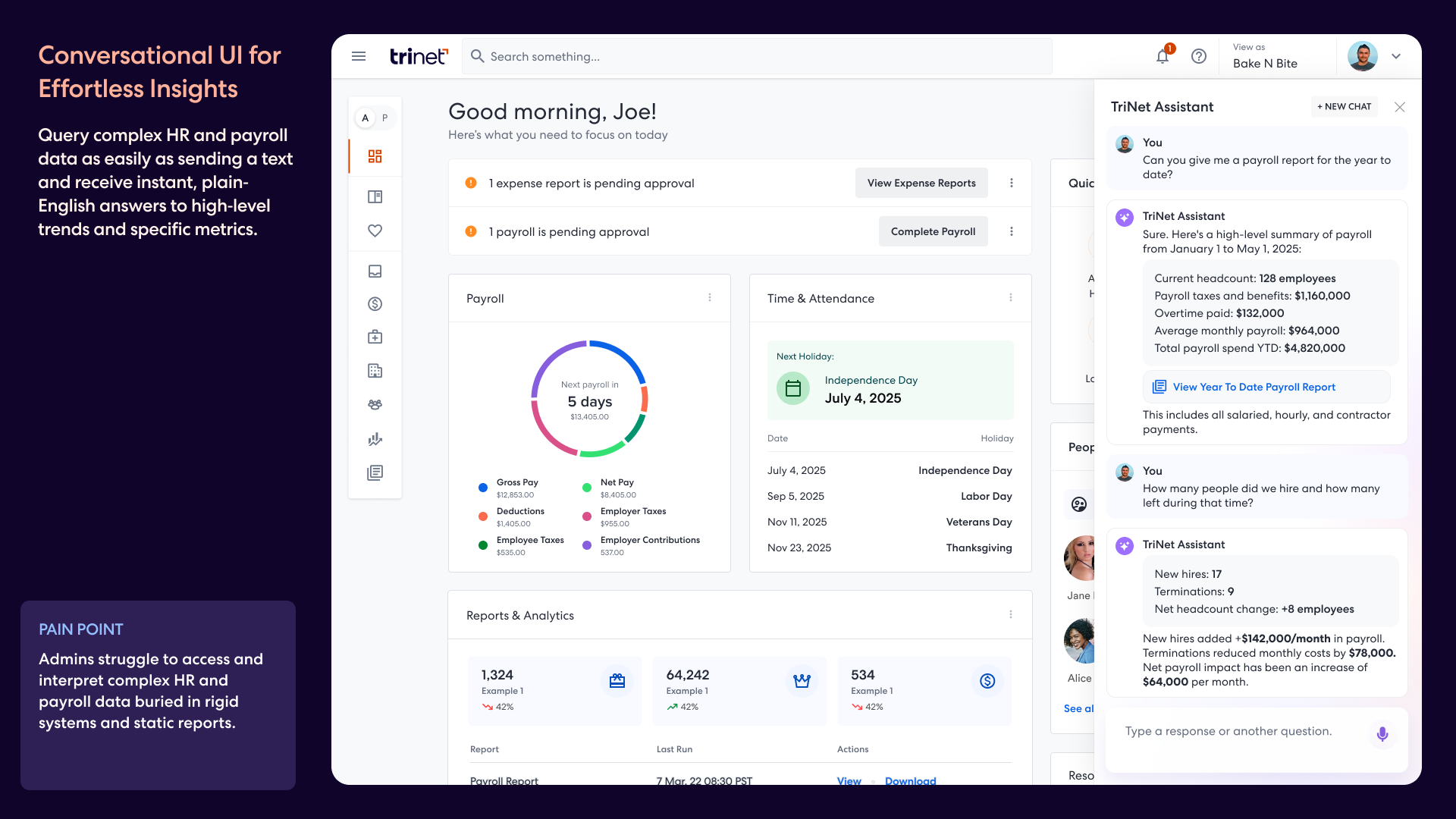The image size is (1456, 819).
Task: Open the Payroll card options menu
Action: click(x=710, y=298)
